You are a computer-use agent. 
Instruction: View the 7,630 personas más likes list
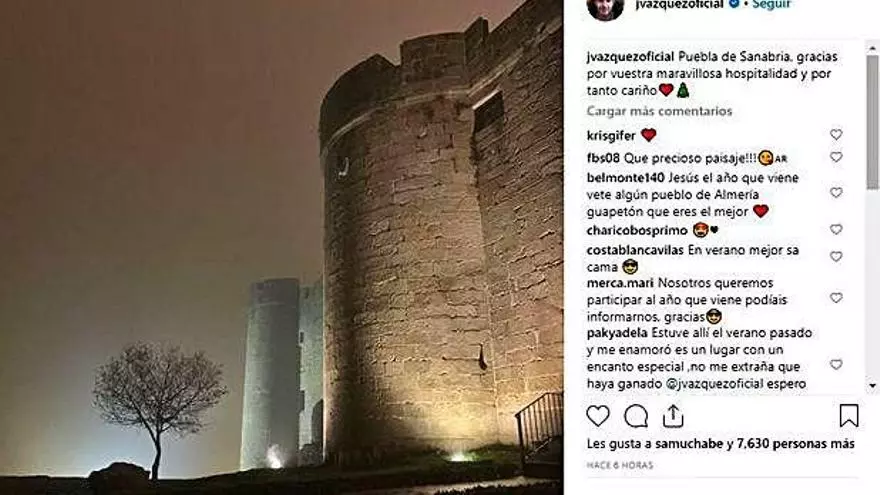[795, 444]
